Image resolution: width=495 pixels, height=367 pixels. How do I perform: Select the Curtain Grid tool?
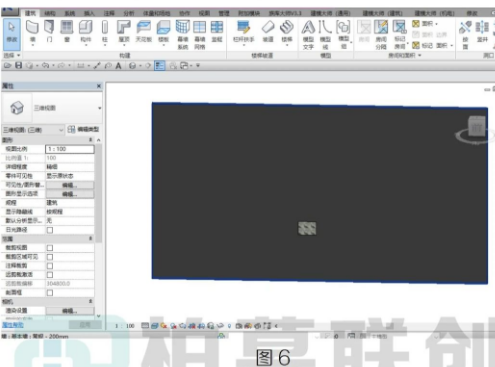[200, 34]
